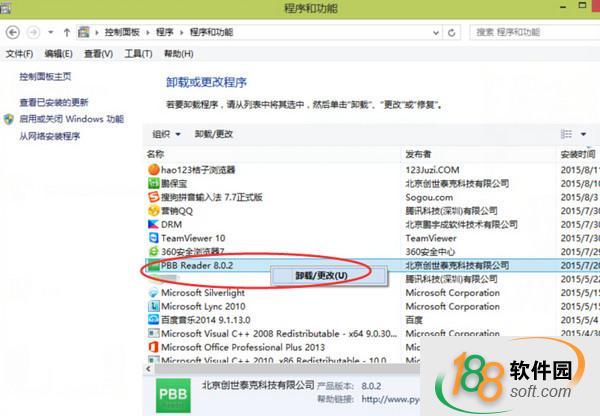
Task: Select the Microsoft Lync 2010 icon
Action: click(x=153, y=306)
